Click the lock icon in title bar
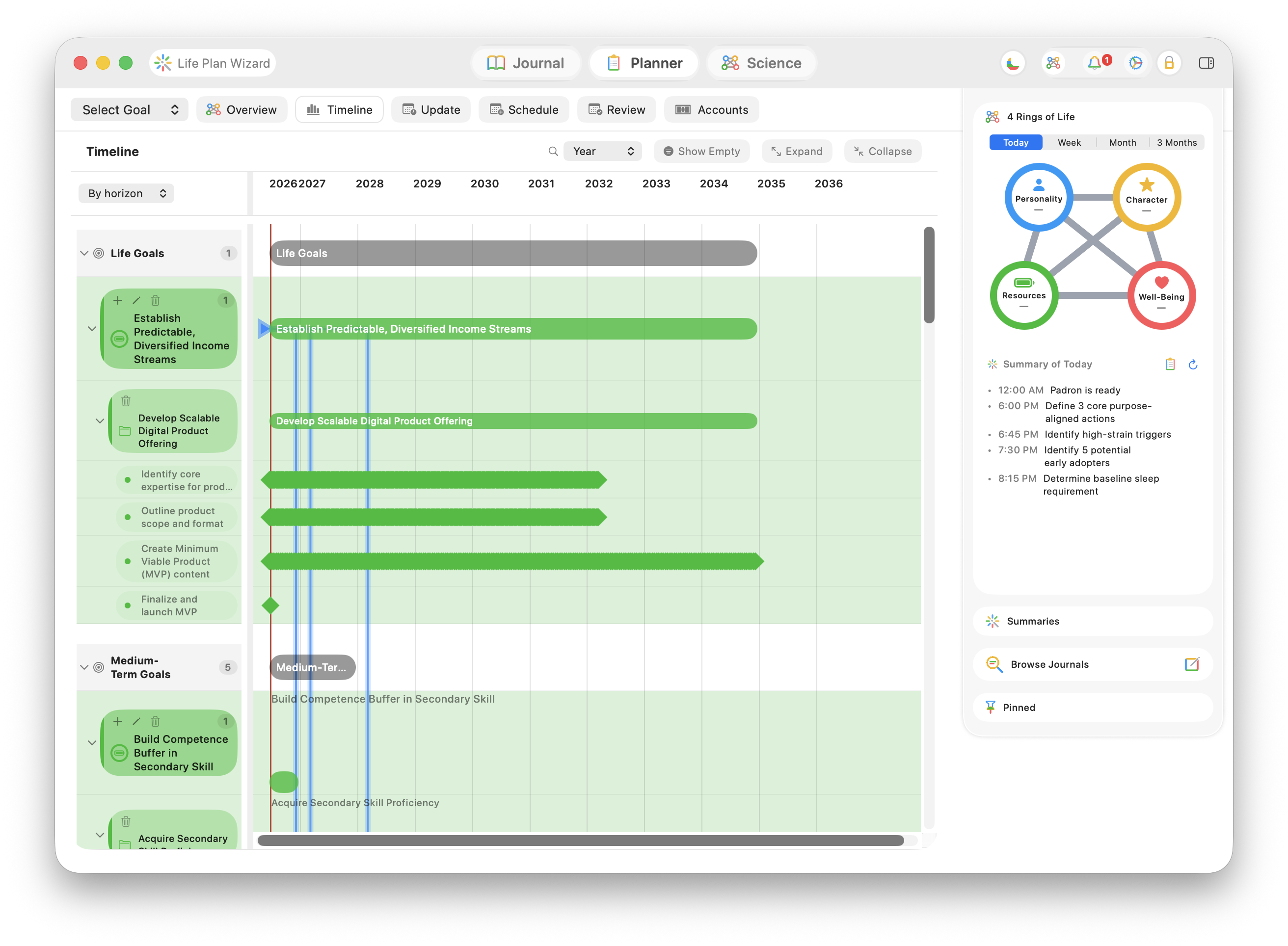Image resolution: width=1288 pixels, height=946 pixels. 1169,63
